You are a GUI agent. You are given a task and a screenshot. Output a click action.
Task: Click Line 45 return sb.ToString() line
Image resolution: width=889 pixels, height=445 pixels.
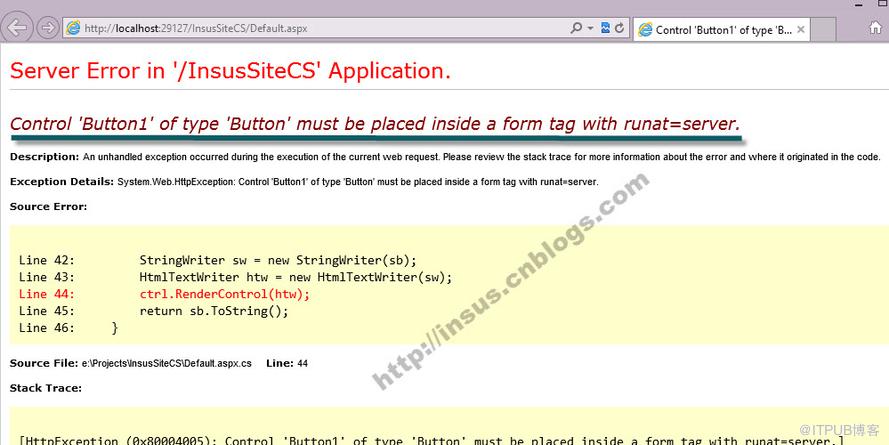click(154, 311)
